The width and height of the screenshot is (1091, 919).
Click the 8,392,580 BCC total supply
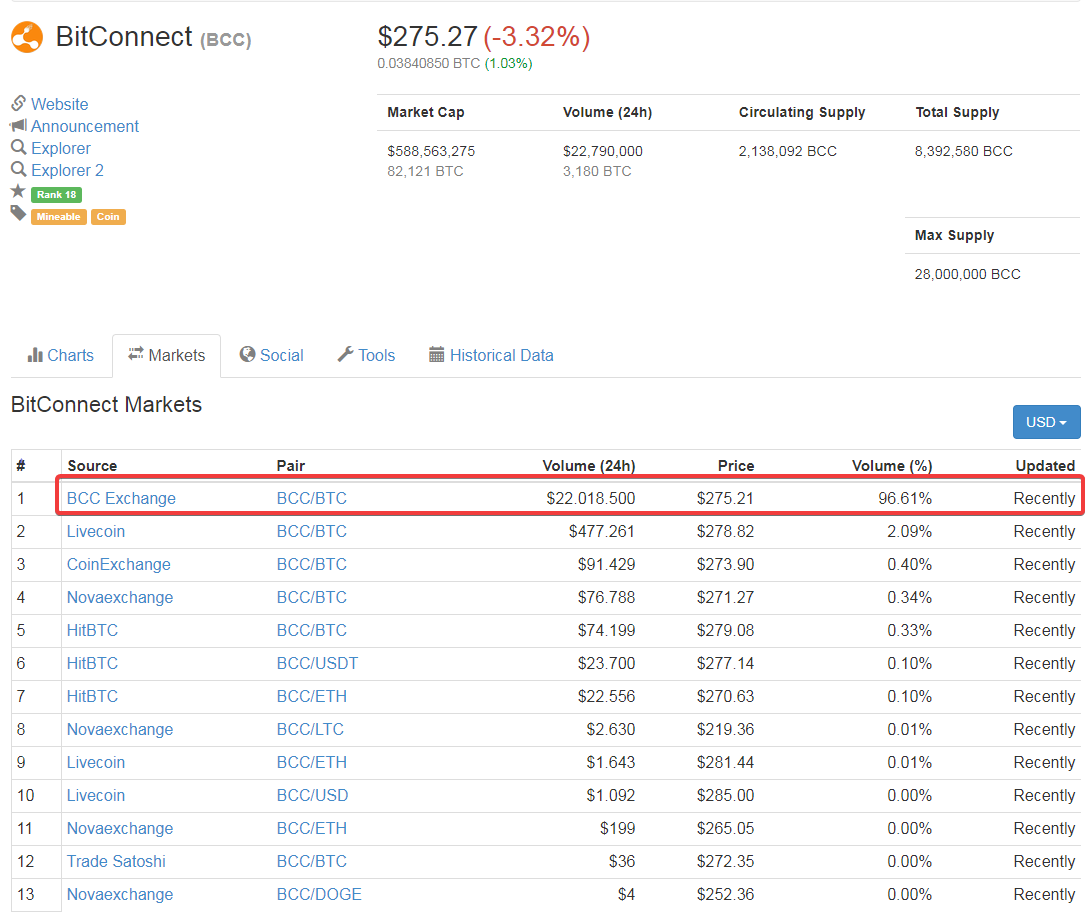964,151
